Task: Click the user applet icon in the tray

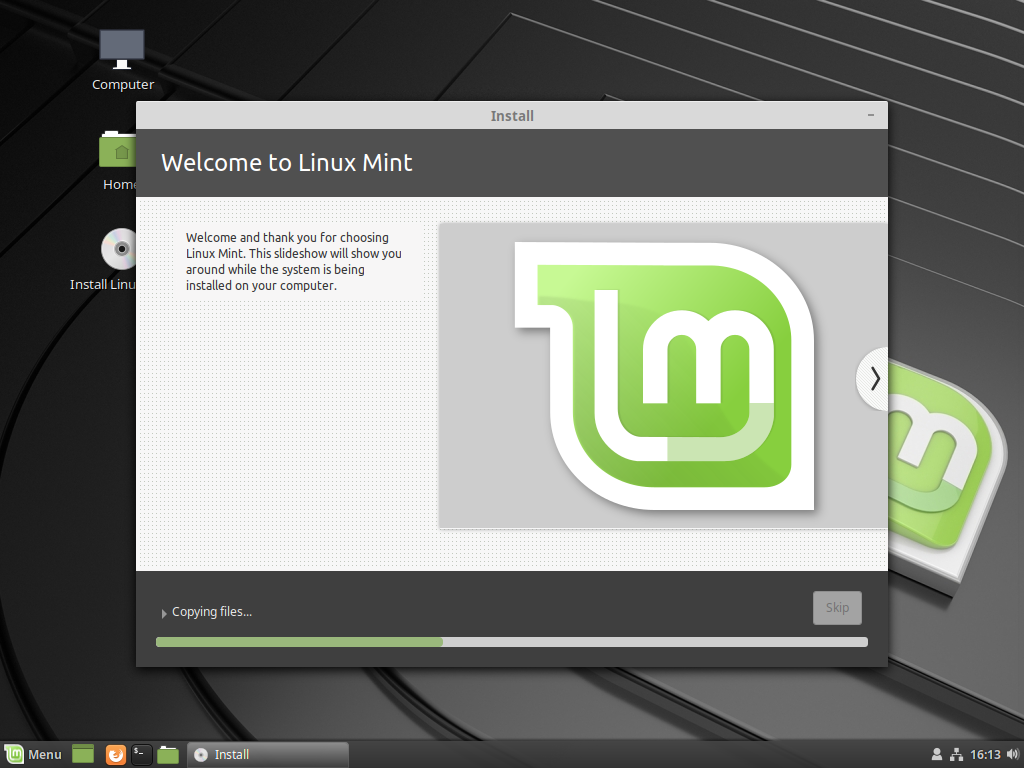Action: pos(937,753)
